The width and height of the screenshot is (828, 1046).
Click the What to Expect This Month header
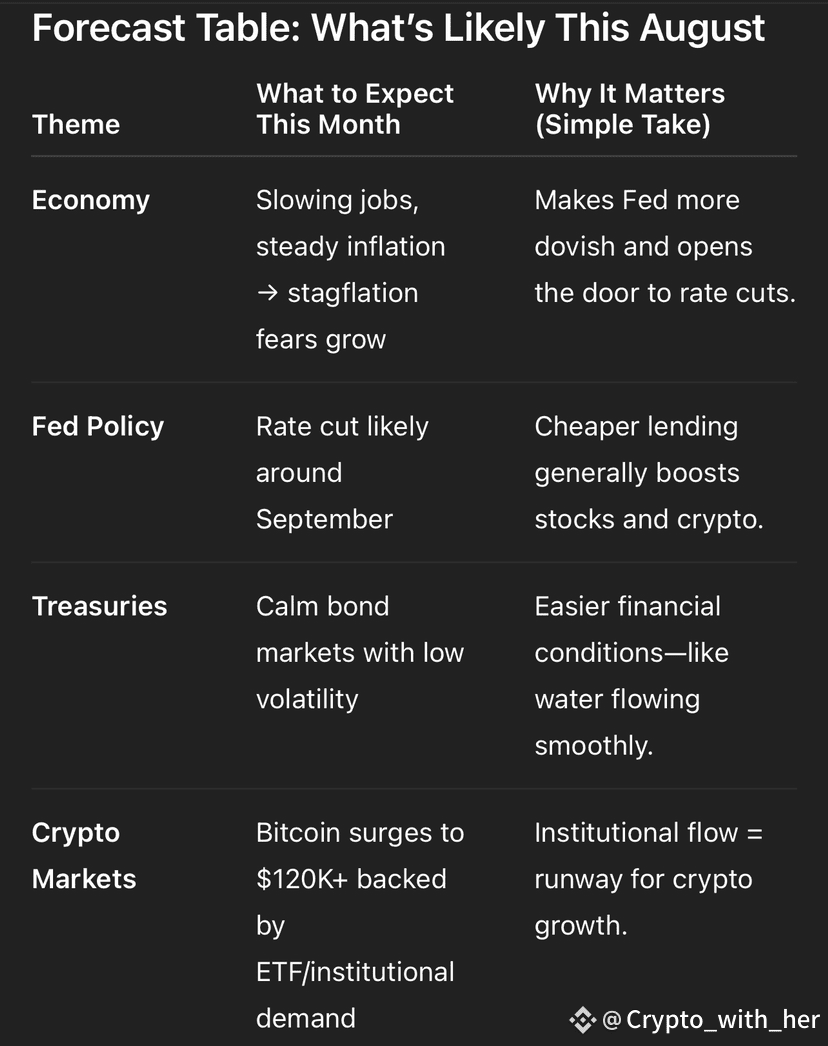coord(355,109)
